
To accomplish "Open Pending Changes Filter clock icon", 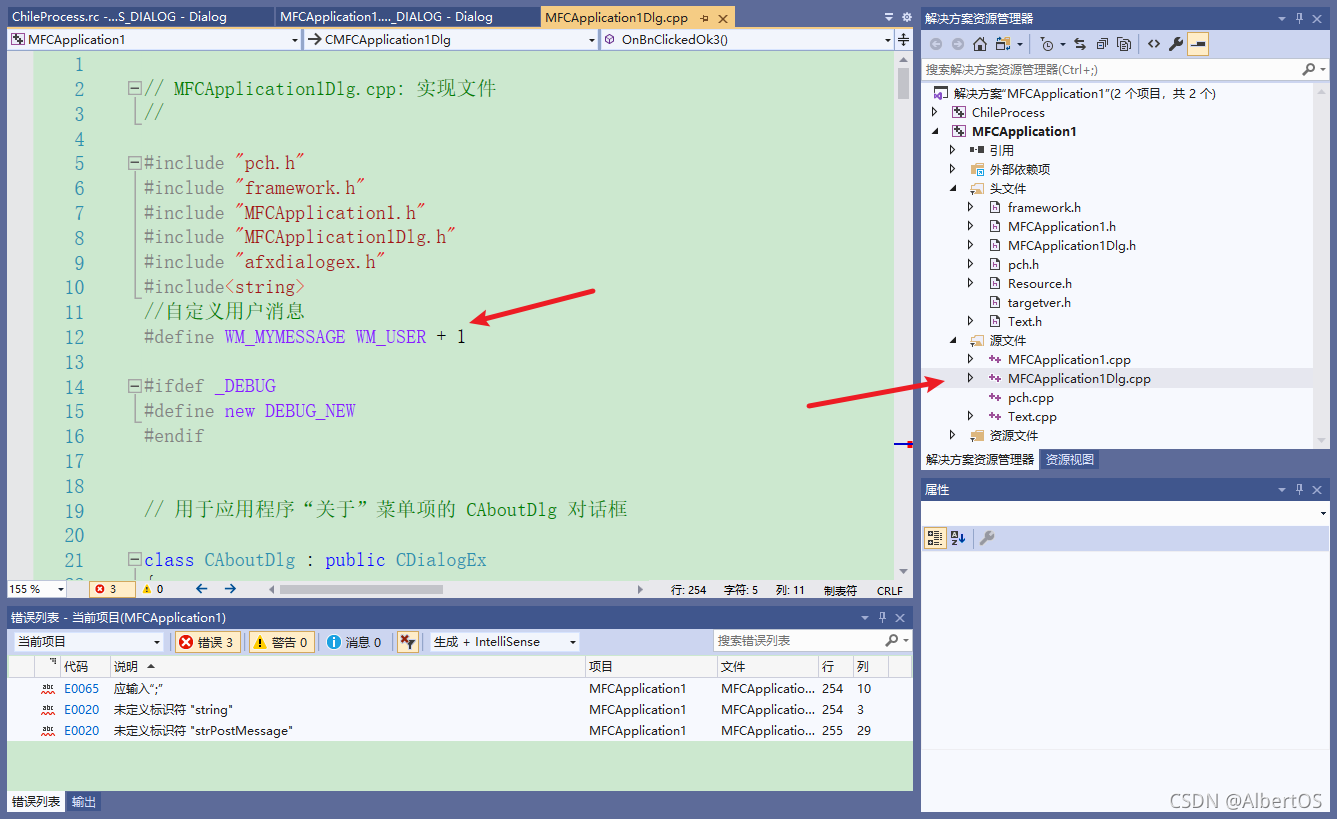I will click(x=1046, y=44).
